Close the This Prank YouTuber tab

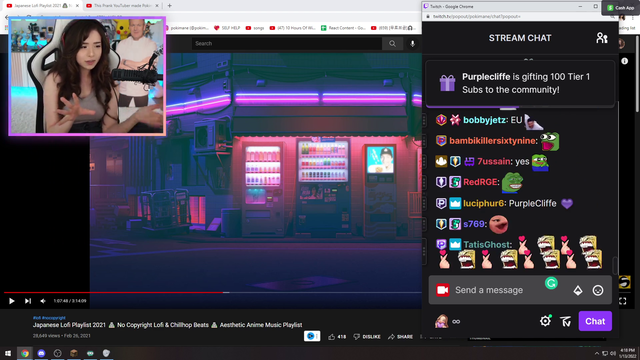point(157,6)
